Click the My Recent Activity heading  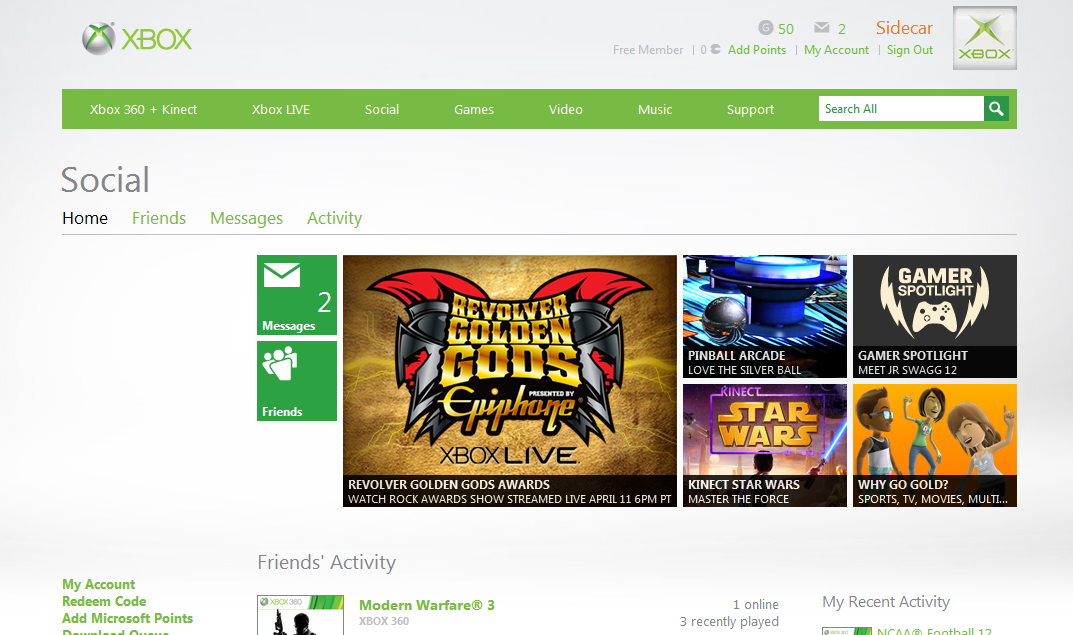pyautogui.click(x=885, y=601)
